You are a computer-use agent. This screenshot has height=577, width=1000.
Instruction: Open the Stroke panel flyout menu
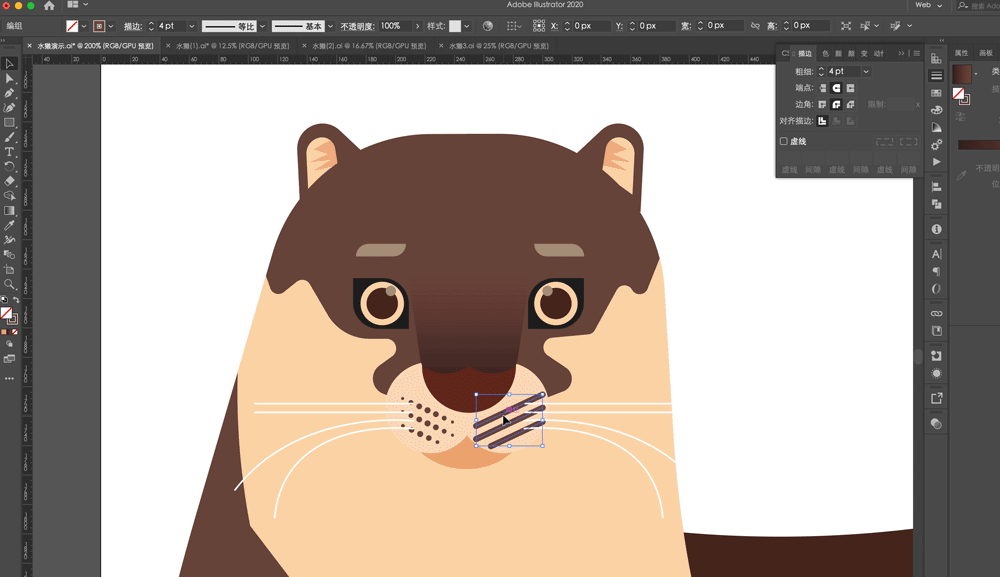click(x=916, y=54)
